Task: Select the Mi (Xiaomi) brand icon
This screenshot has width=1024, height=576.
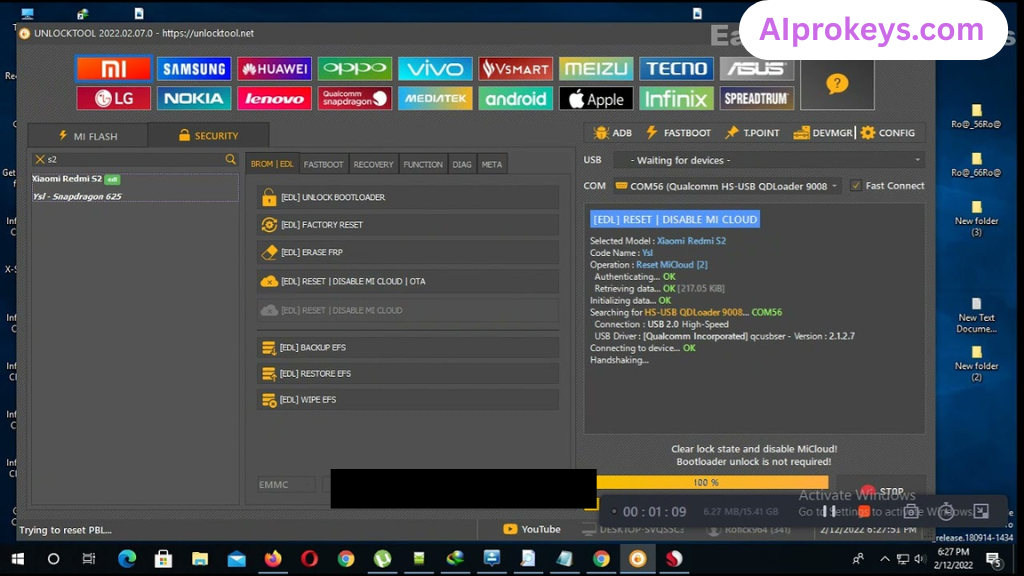Action: 114,69
